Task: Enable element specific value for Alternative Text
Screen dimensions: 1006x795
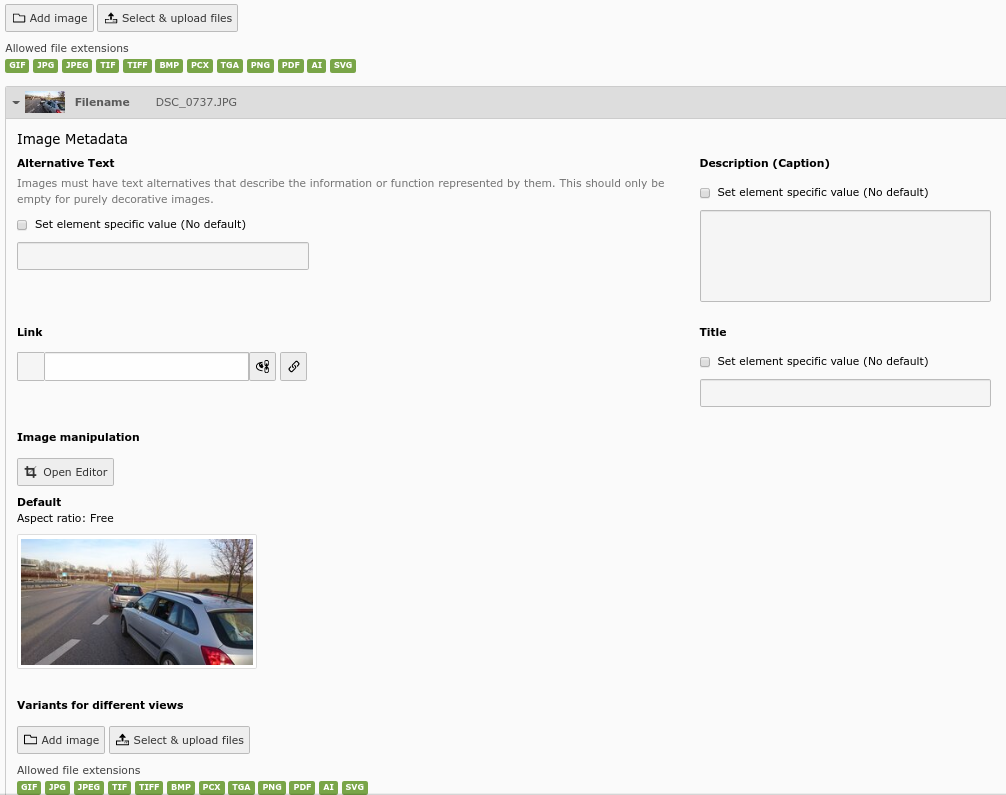Action: [x=22, y=224]
